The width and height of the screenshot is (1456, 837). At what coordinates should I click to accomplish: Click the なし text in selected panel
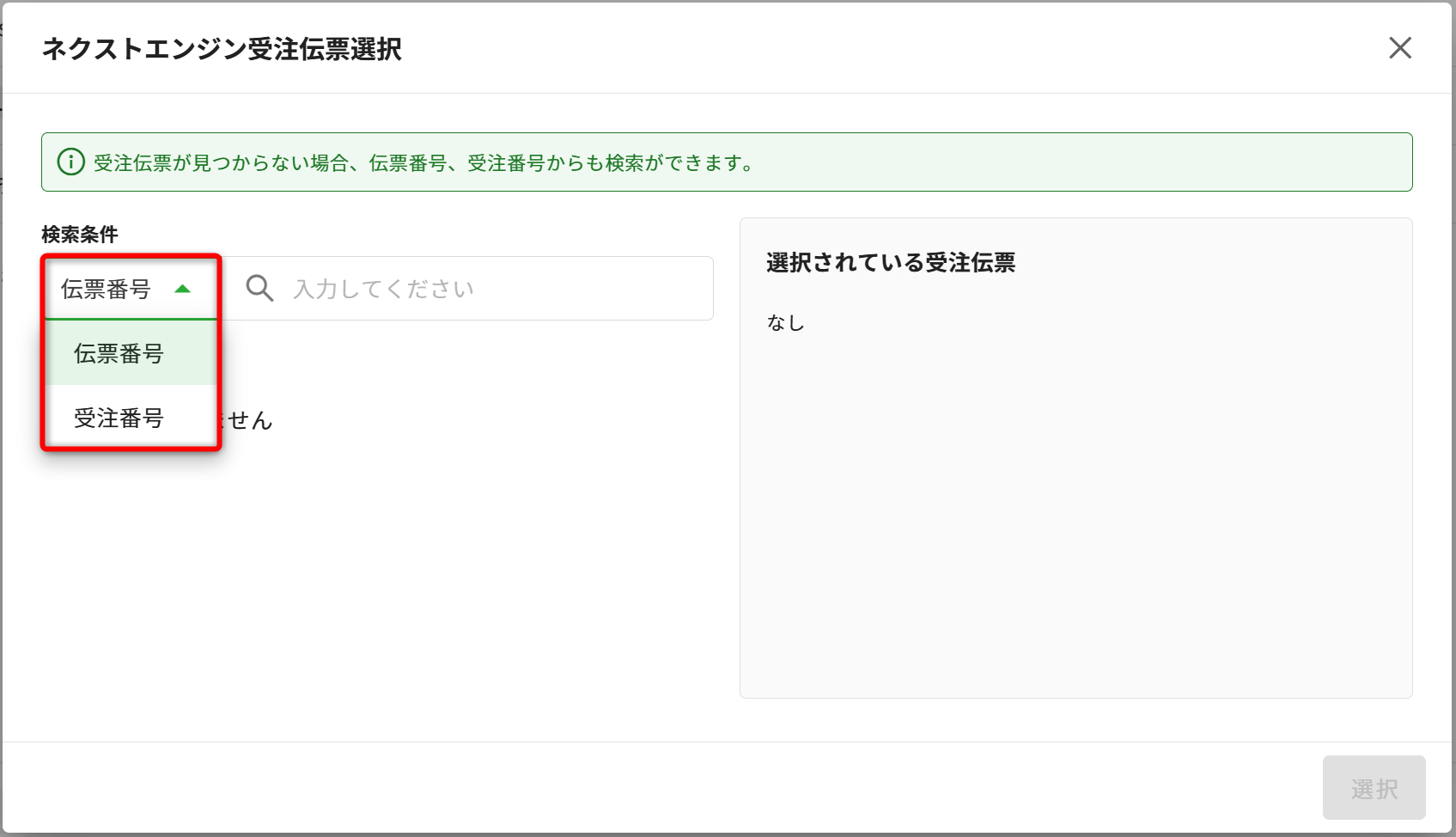pos(785,323)
